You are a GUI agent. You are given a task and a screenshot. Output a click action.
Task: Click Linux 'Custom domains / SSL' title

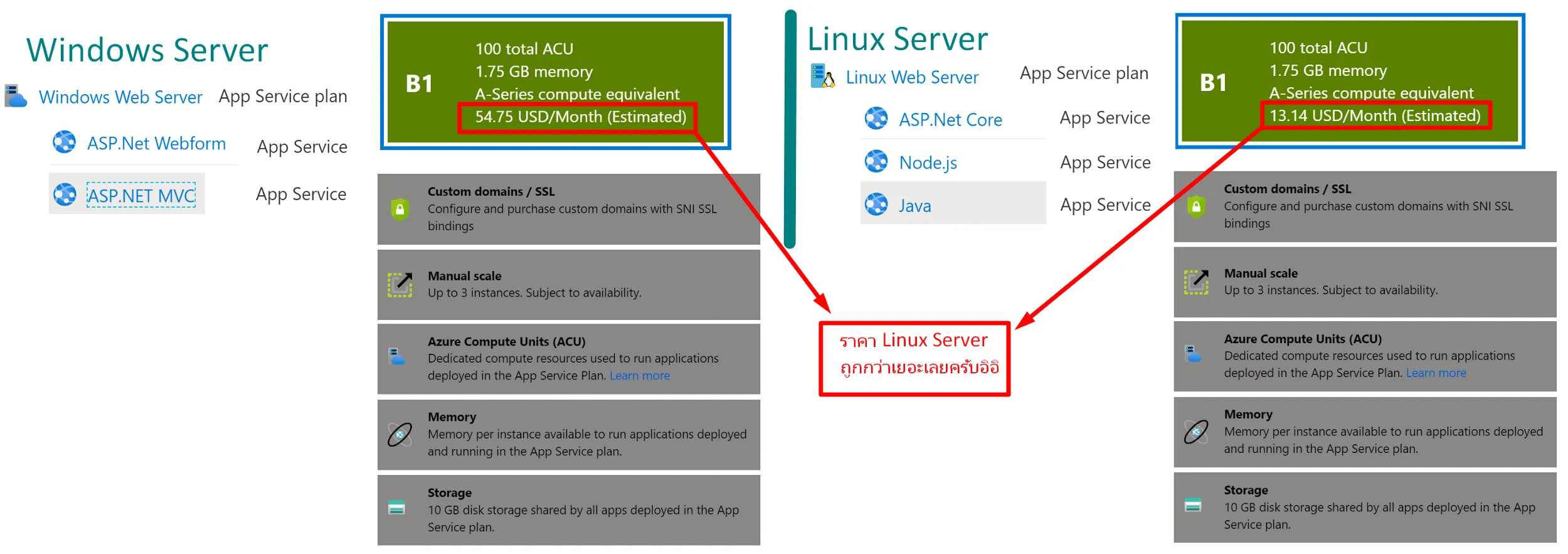(1287, 189)
